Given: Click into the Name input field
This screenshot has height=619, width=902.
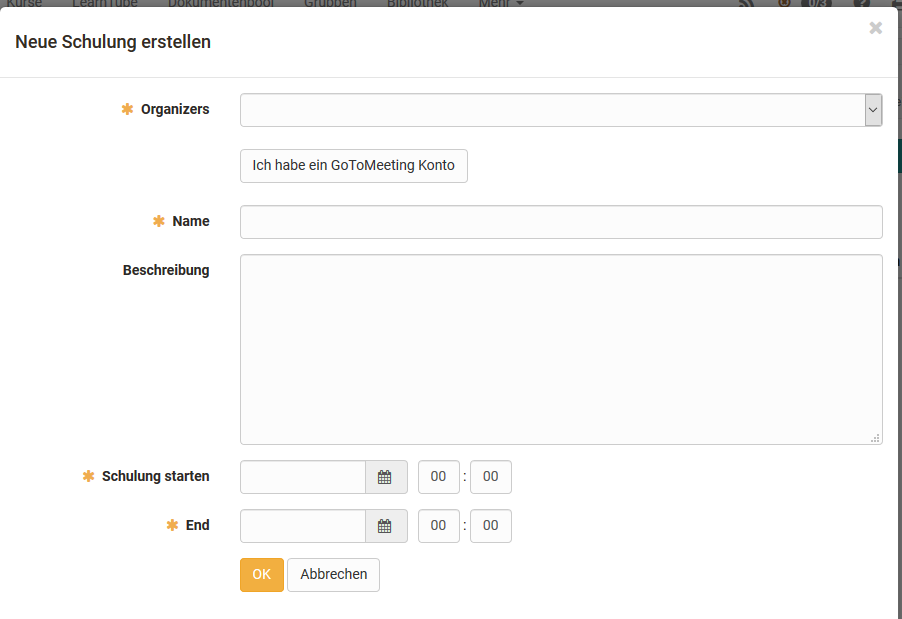Looking at the screenshot, I should pyautogui.click(x=560, y=221).
